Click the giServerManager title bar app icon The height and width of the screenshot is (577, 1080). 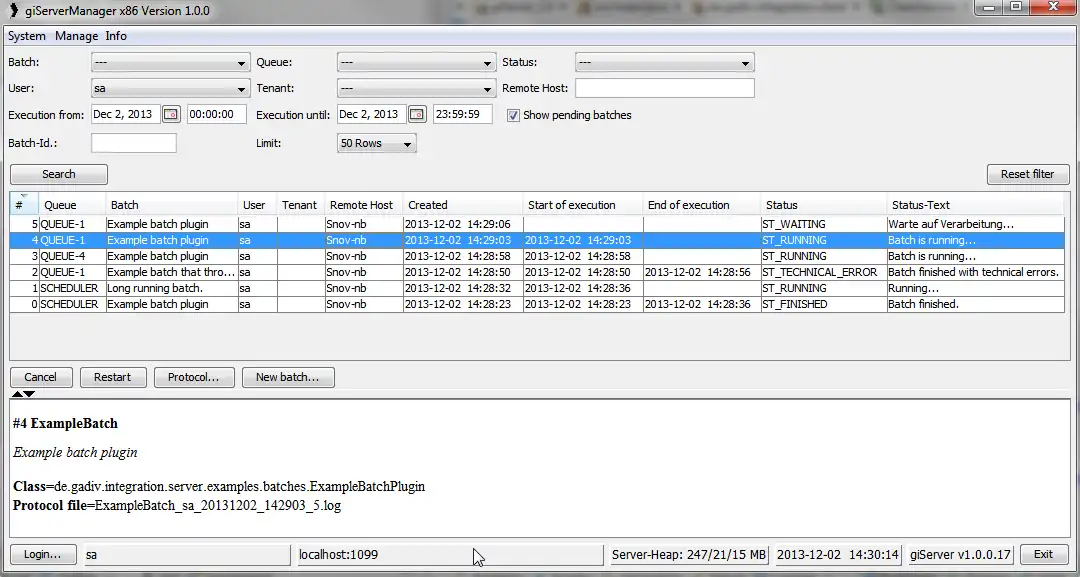tap(13, 10)
